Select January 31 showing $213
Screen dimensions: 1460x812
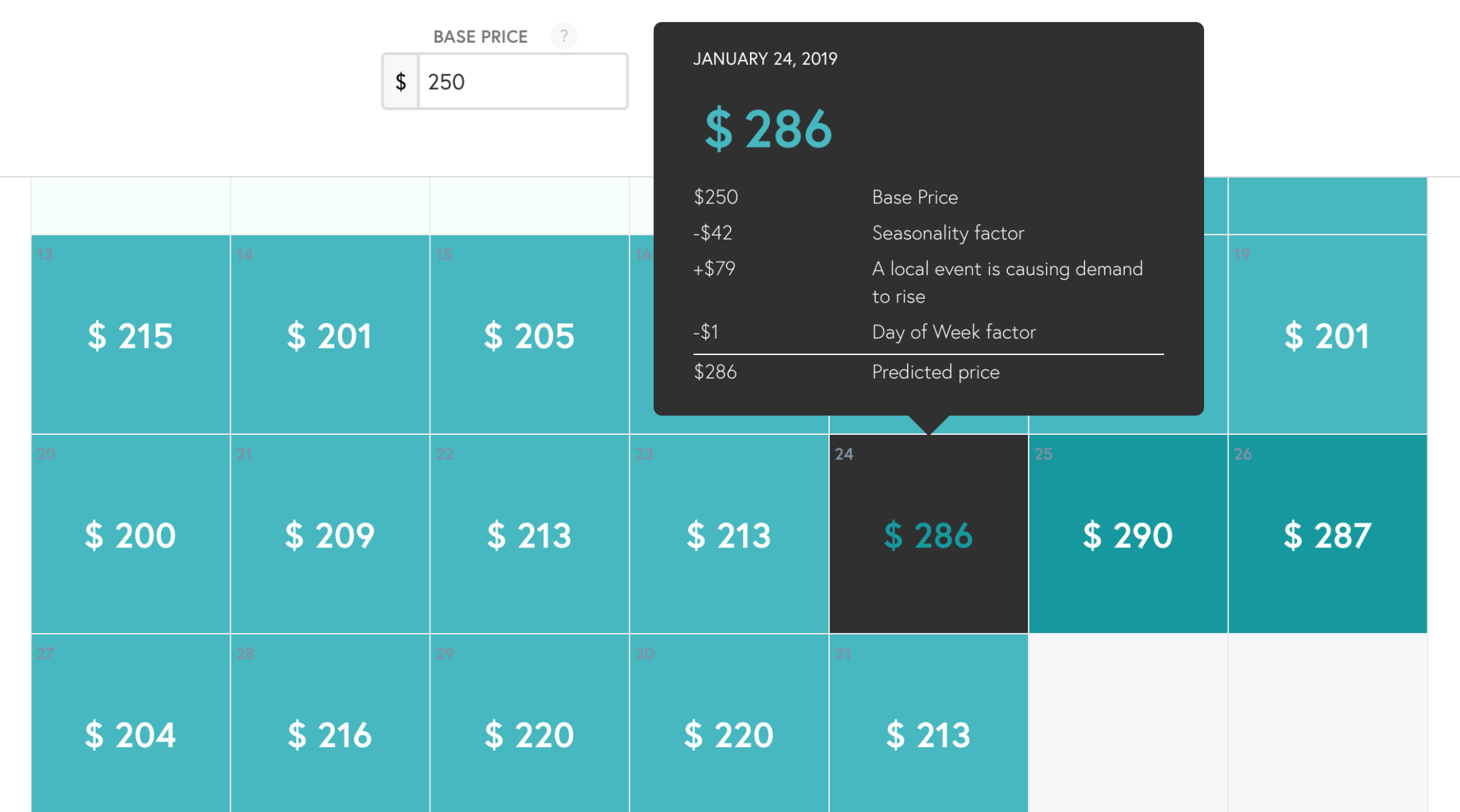point(927,734)
